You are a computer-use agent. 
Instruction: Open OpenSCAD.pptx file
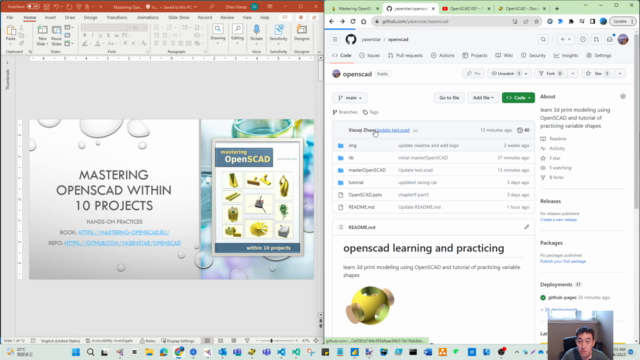click(365, 195)
